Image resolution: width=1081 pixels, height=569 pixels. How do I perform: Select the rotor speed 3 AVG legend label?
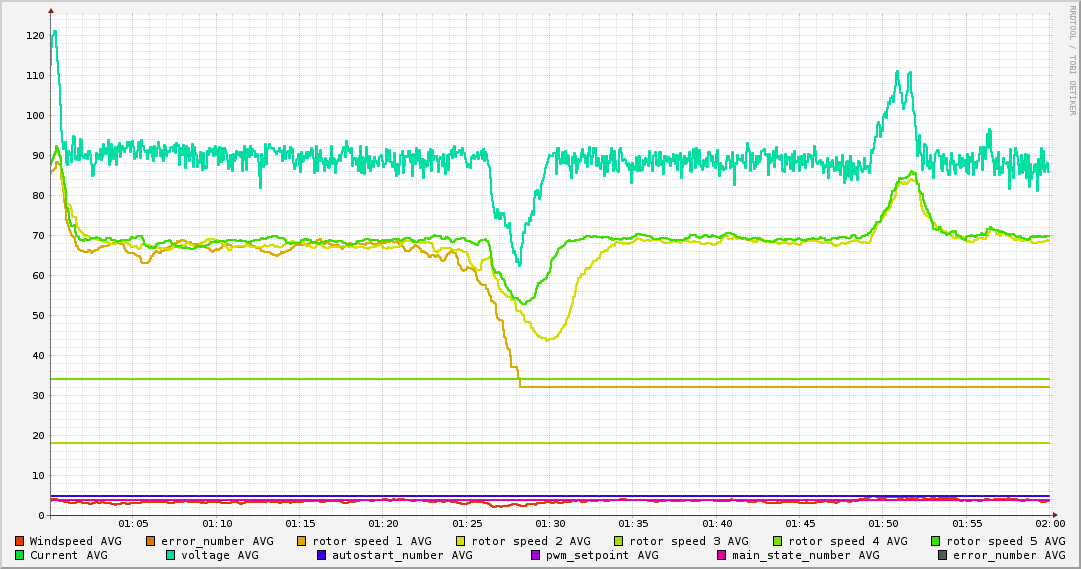coord(688,541)
